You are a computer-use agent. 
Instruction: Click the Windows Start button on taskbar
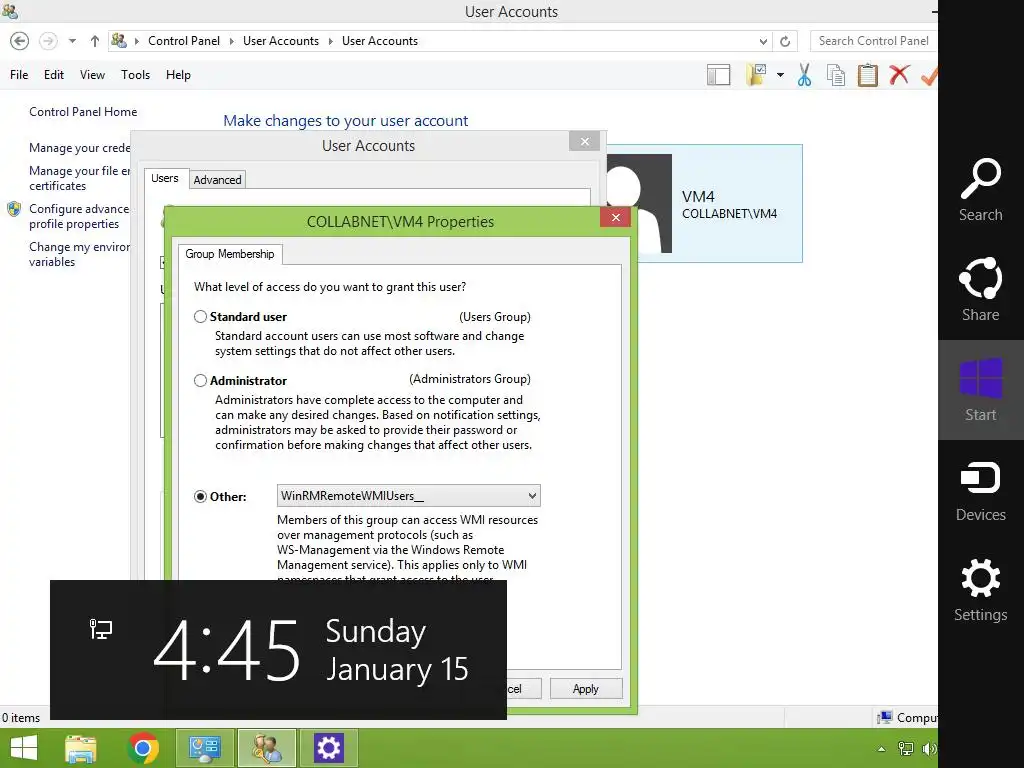[24, 748]
